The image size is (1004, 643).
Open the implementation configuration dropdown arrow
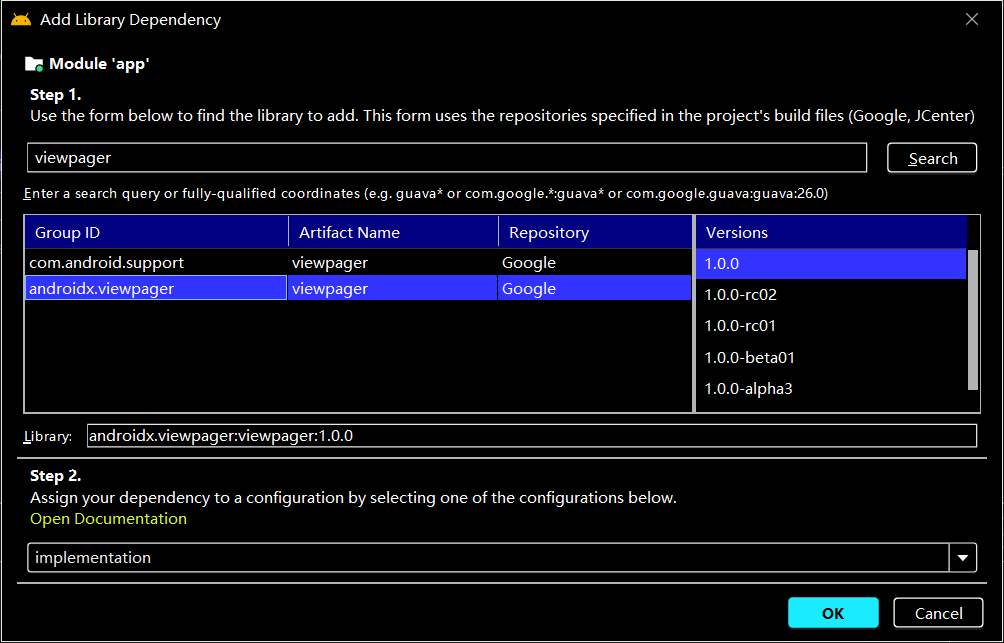[962, 558]
